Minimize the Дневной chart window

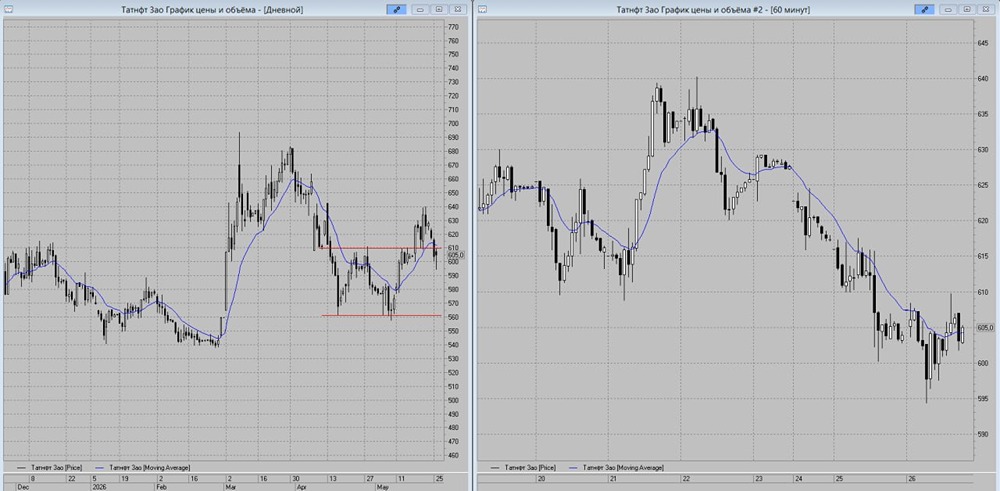click(x=422, y=10)
